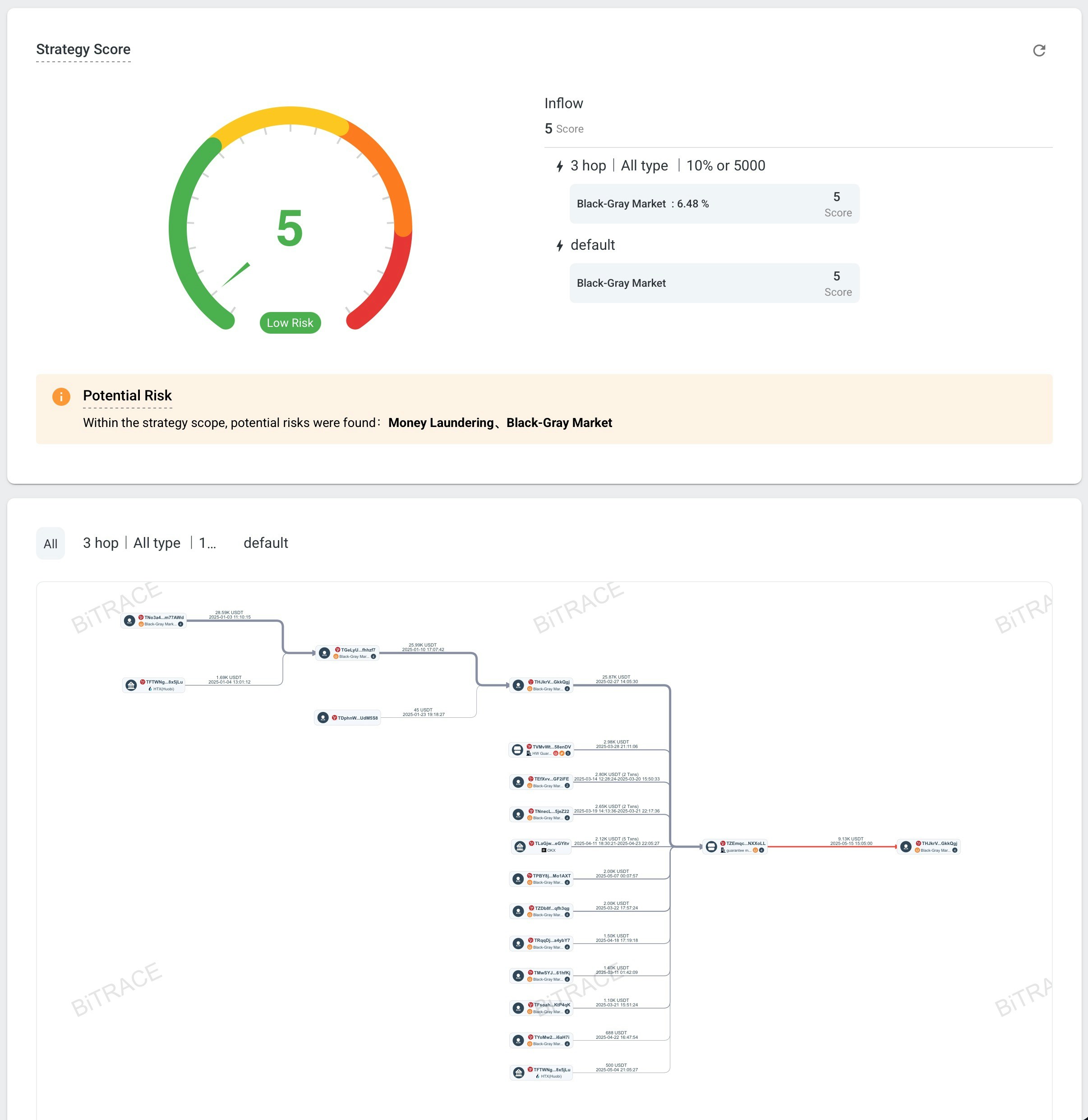Open the default Black-Gray Market score row

(x=714, y=284)
